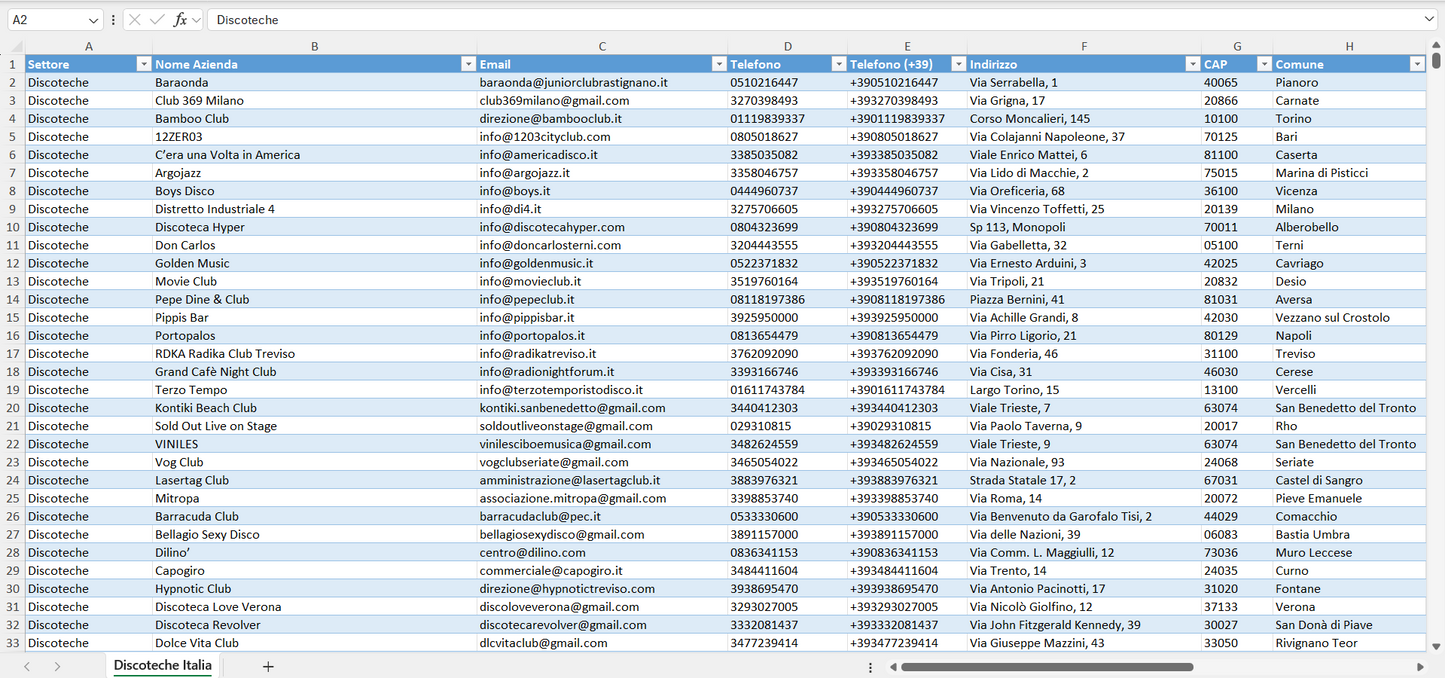
Task: Click the previous sheet navigation arrow
Action: coord(27,666)
